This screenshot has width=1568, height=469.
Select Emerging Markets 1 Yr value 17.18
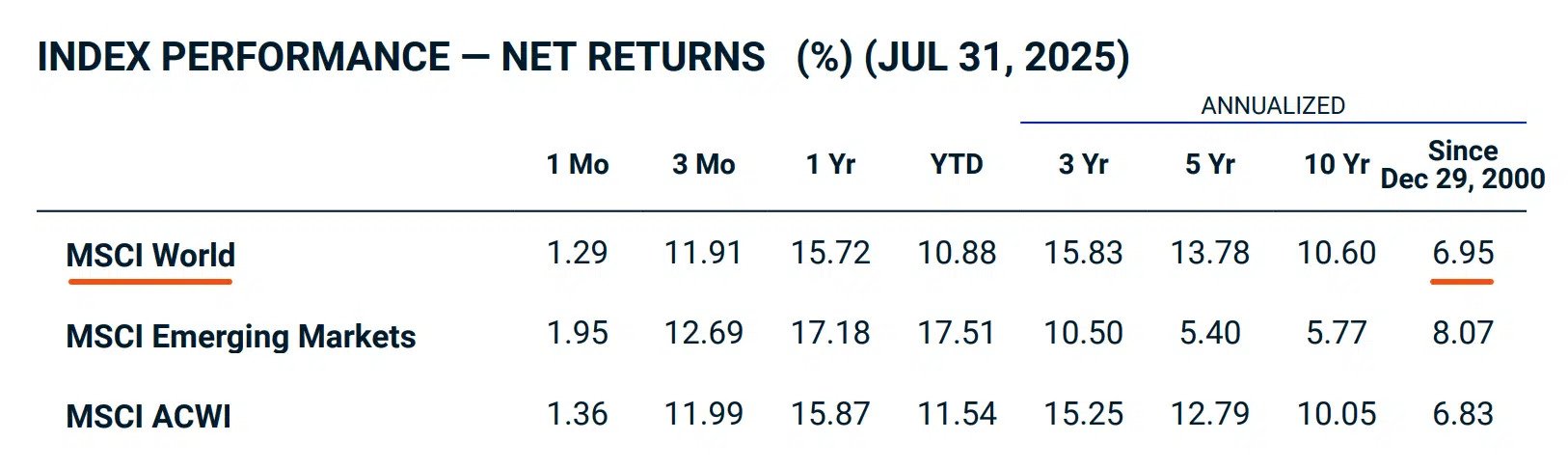point(830,334)
